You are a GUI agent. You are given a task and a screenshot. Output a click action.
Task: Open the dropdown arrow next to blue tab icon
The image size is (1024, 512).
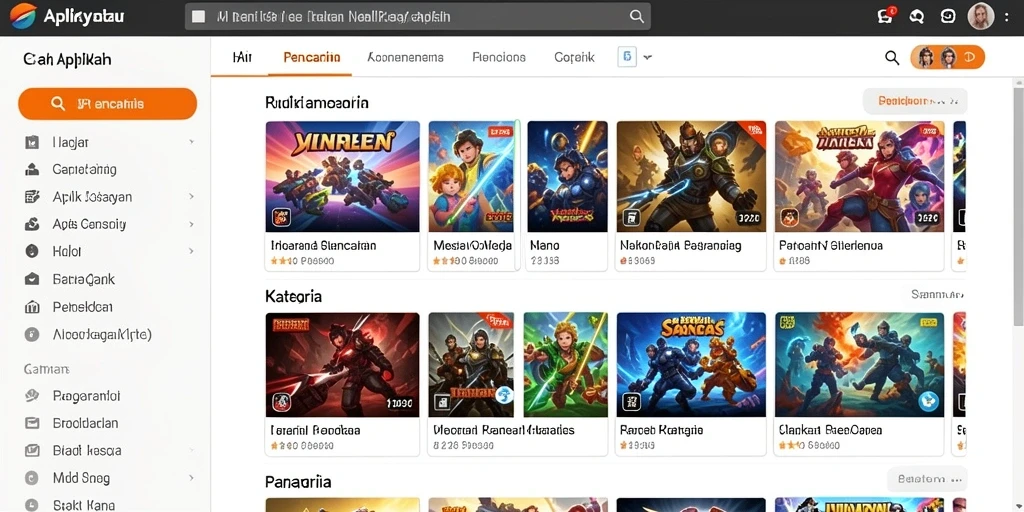(647, 57)
